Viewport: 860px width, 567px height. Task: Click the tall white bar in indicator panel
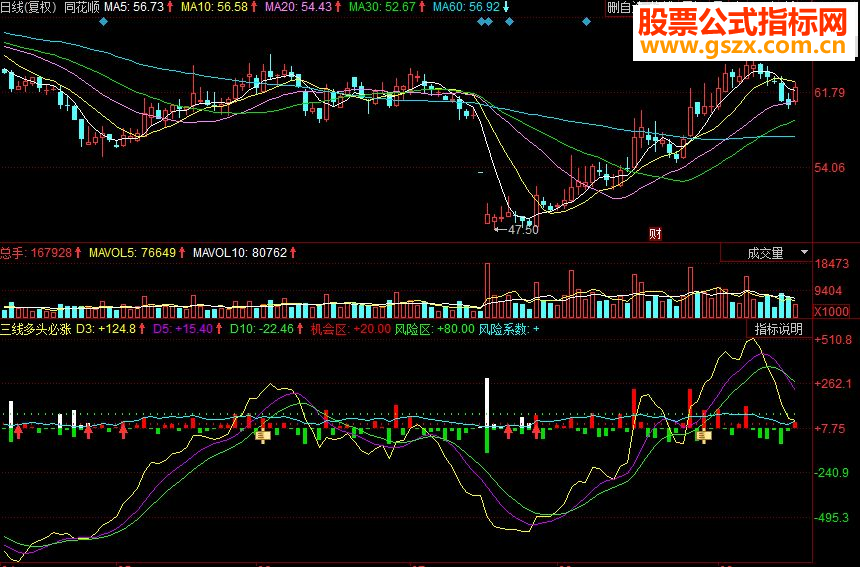486,402
